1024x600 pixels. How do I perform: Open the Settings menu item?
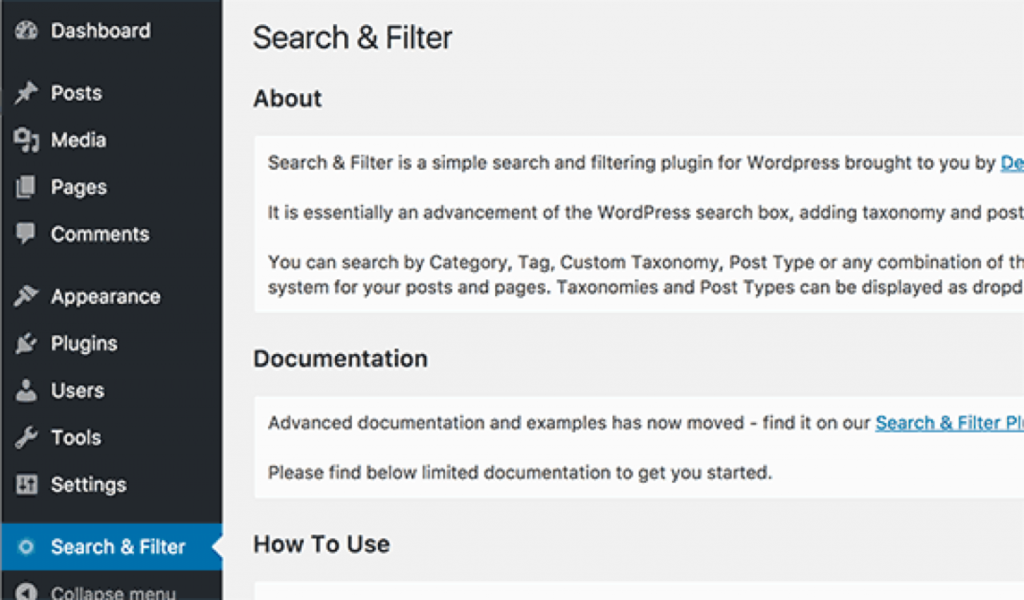(x=89, y=484)
